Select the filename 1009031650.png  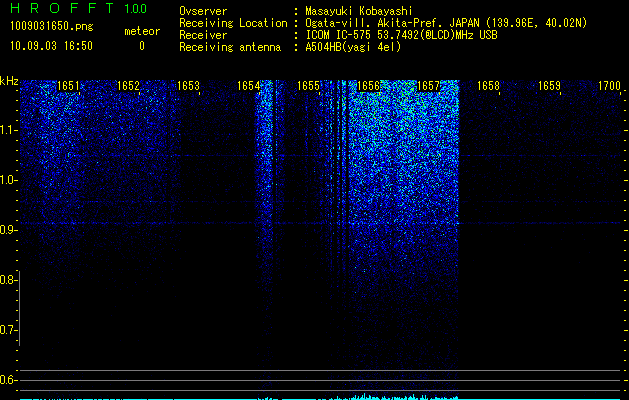coord(52,27)
